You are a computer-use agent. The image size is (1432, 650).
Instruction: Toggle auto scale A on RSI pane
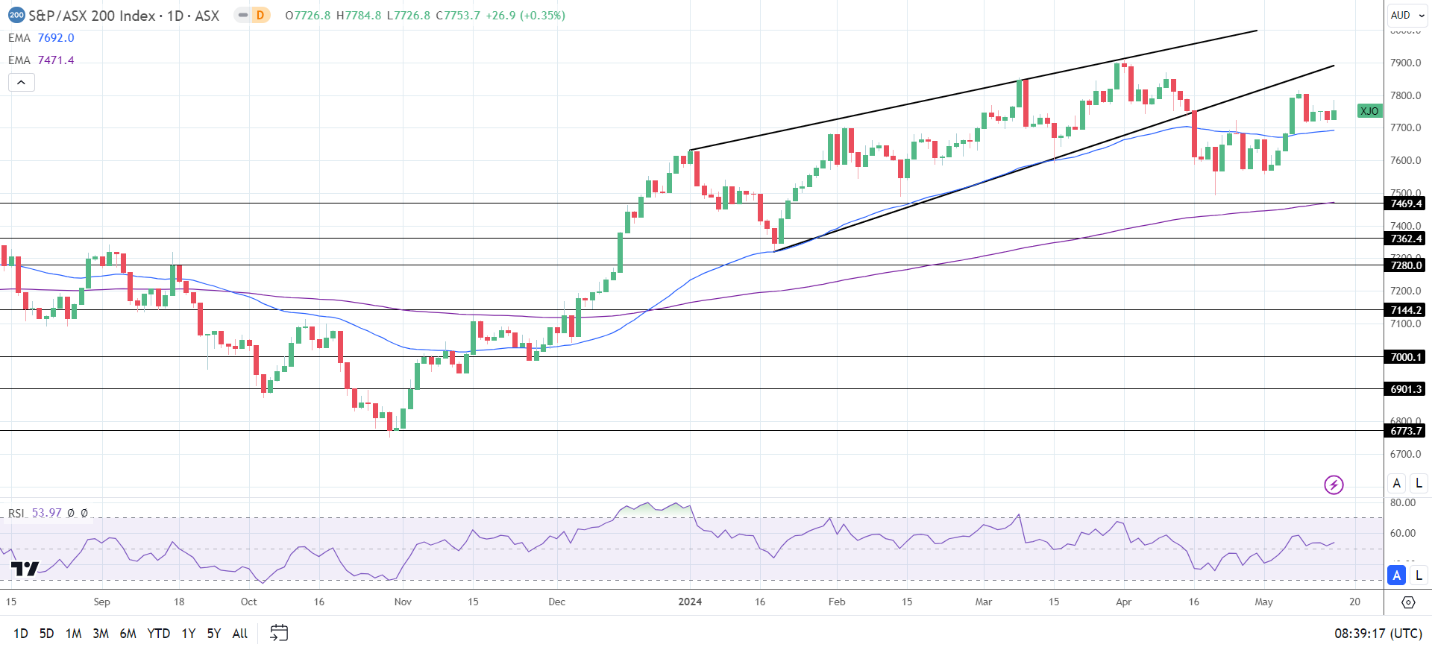(x=1398, y=575)
